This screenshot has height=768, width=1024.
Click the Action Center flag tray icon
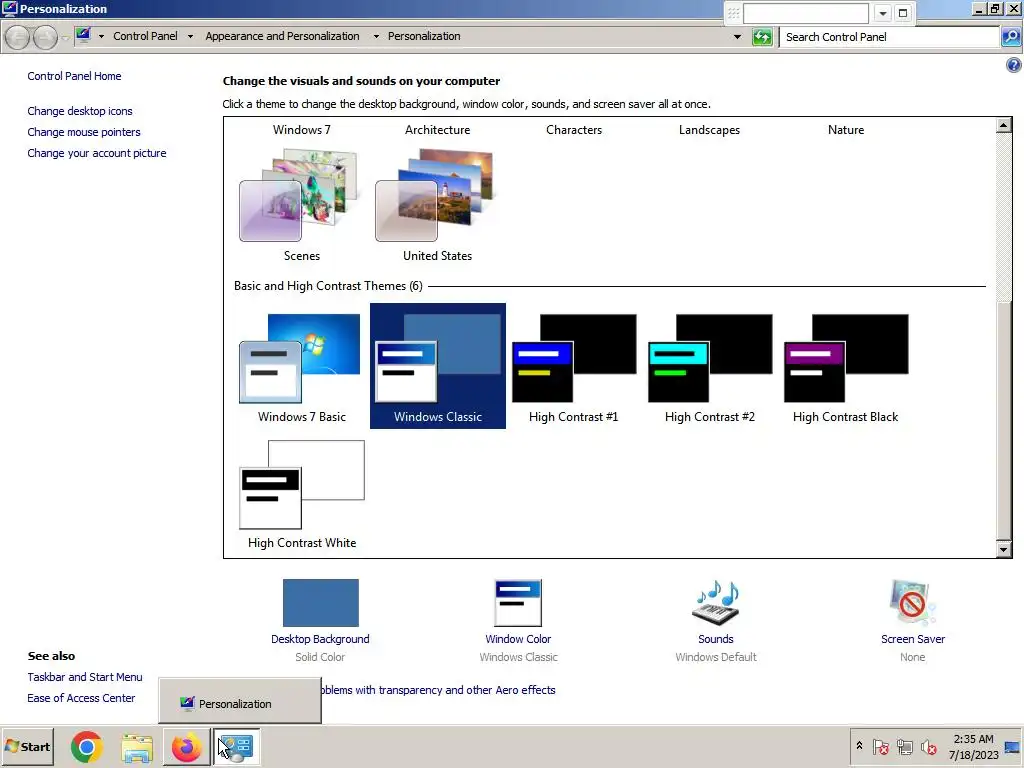(880, 746)
